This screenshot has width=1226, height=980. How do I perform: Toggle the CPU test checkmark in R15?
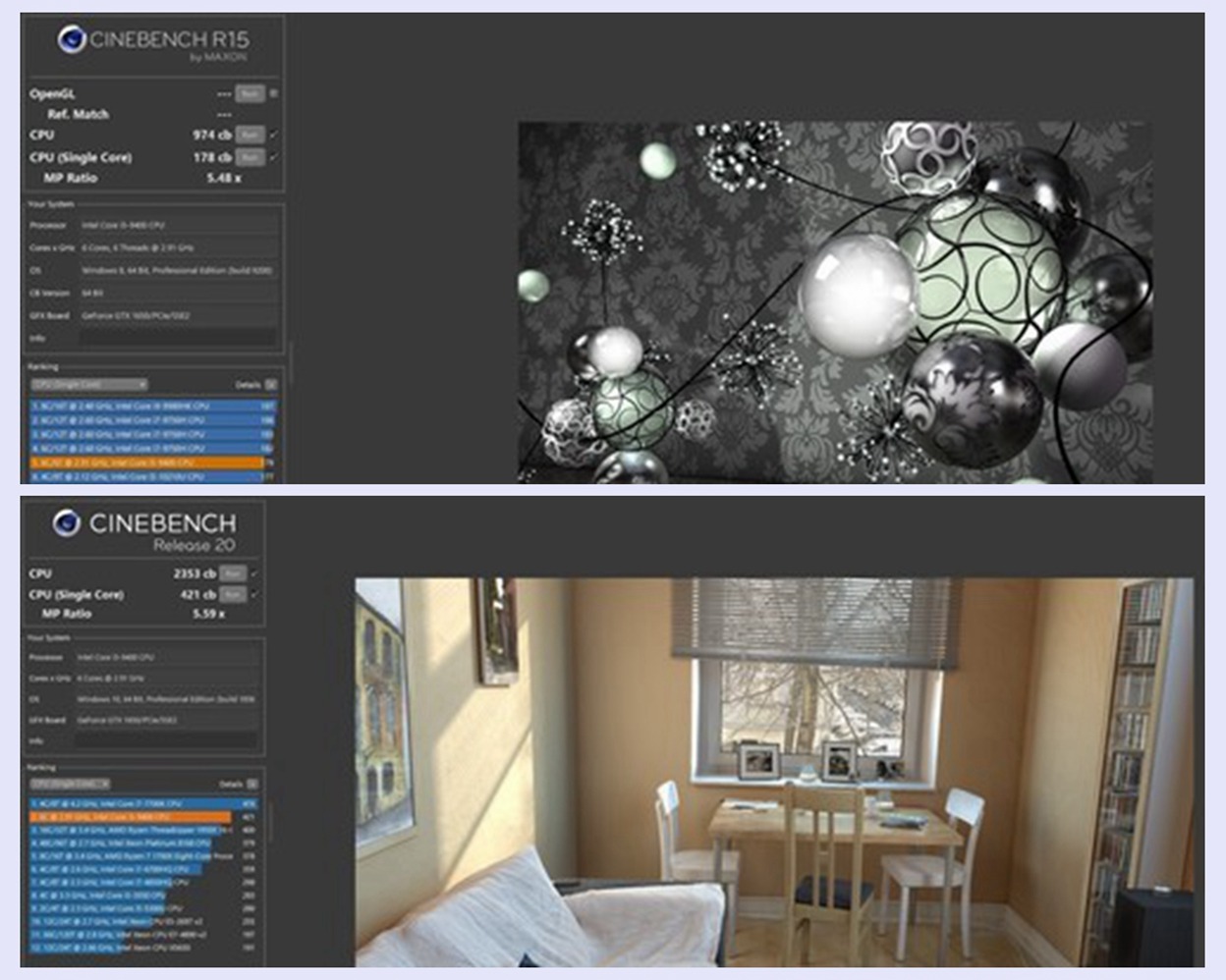(x=273, y=135)
